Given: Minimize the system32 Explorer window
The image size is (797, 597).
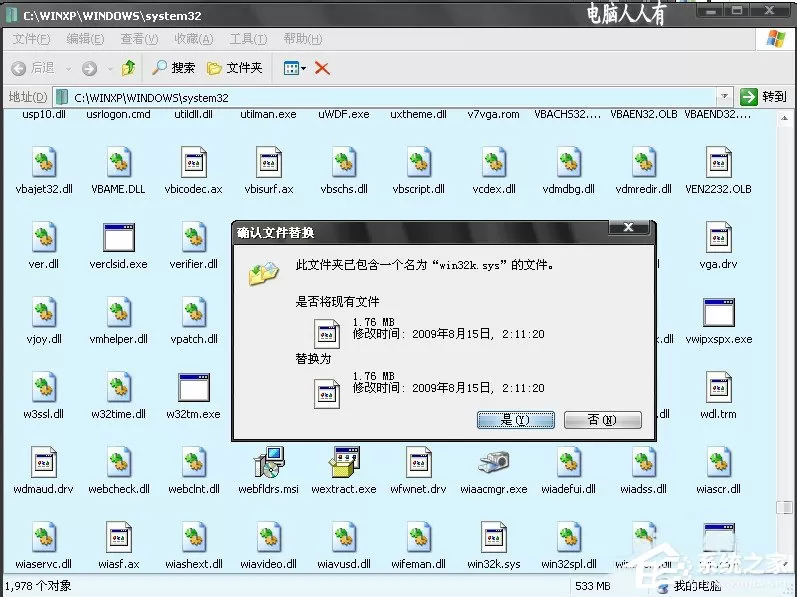Looking at the screenshot, I should 712,11.
